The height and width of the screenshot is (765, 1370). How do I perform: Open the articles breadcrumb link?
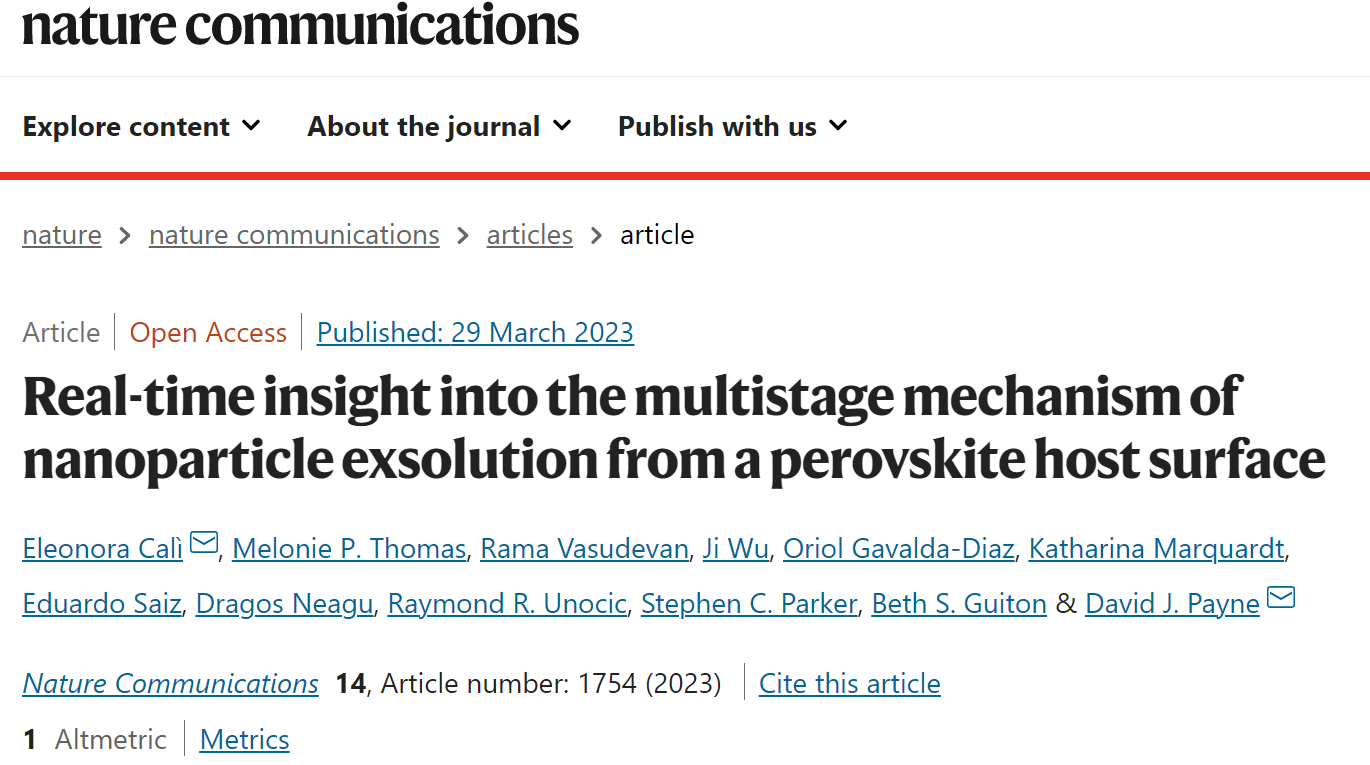coord(530,235)
